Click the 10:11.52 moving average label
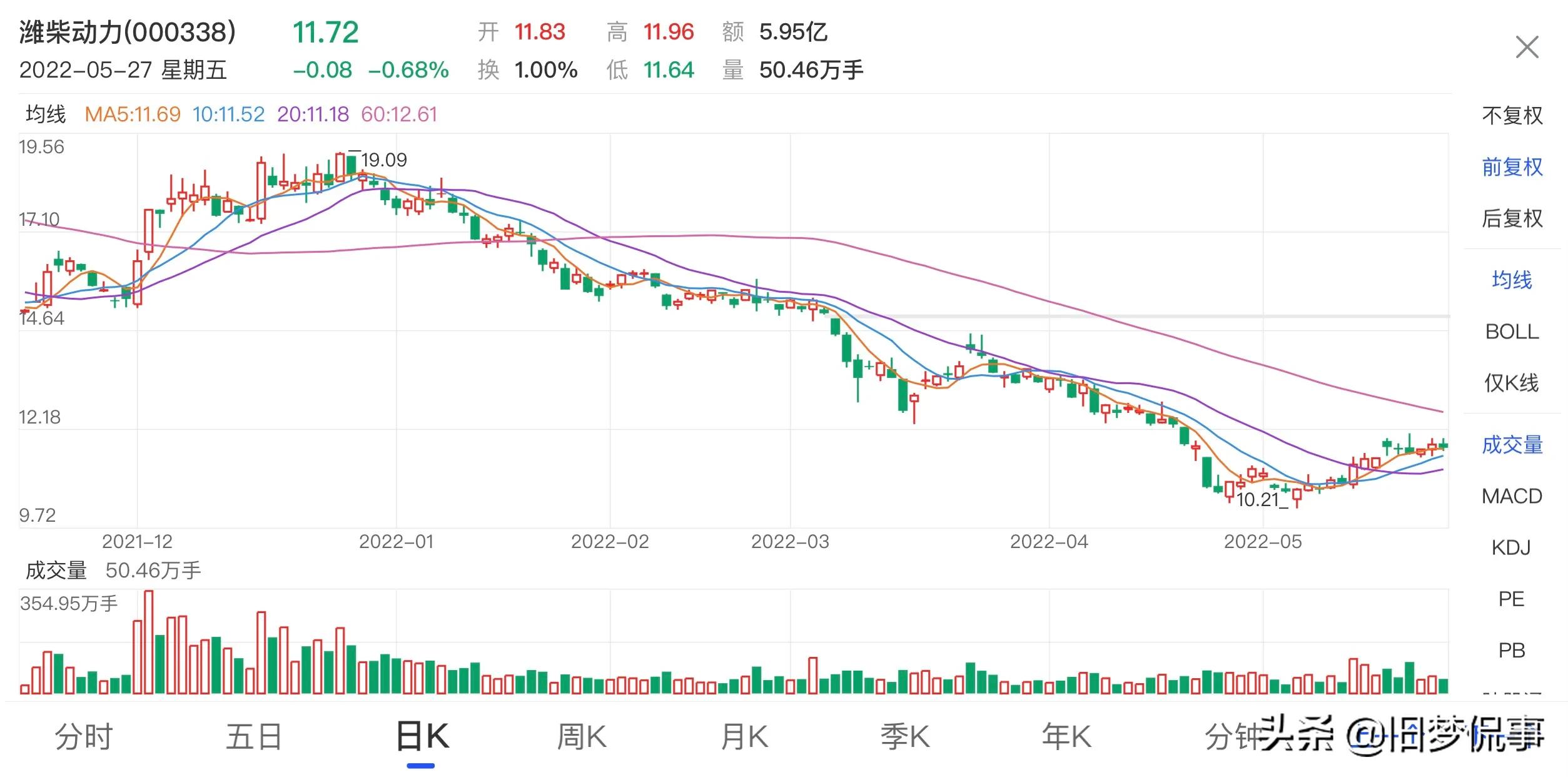Viewport: 1568px width, 777px height. point(228,114)
